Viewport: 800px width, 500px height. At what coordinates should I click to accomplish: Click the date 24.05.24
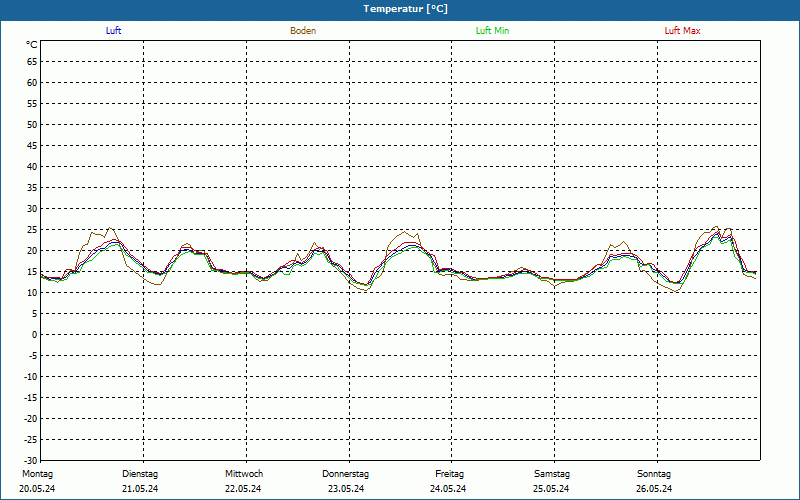click(x=448, y=489)
